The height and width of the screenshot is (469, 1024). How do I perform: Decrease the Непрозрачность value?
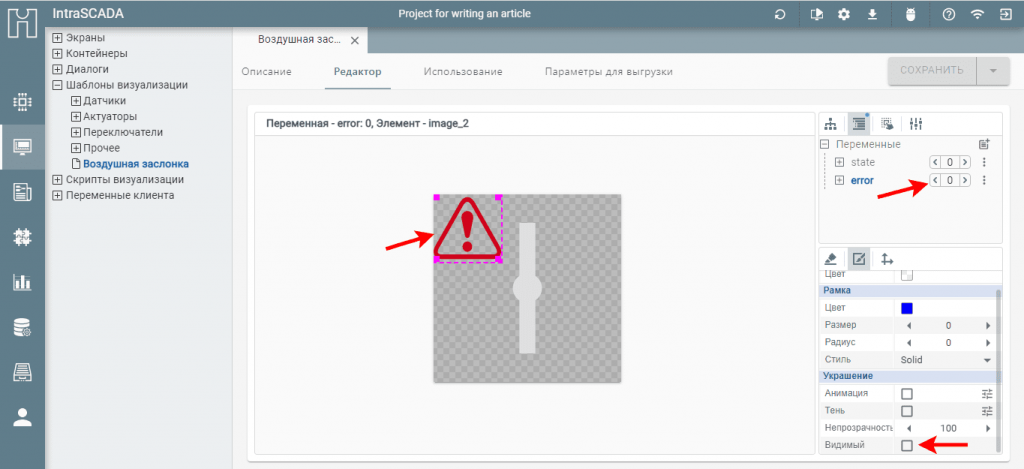[908, 429]
